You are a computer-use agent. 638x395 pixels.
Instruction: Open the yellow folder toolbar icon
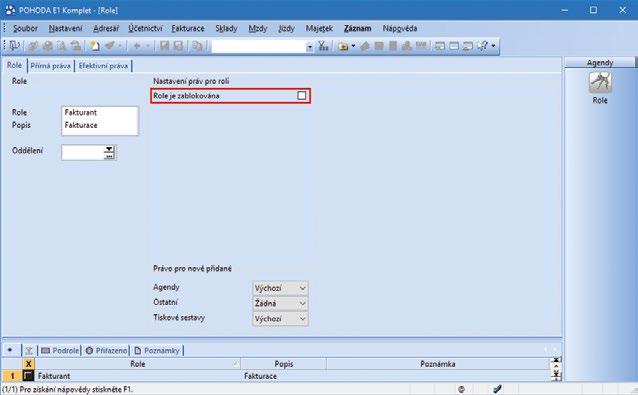[x=343, y=46]
